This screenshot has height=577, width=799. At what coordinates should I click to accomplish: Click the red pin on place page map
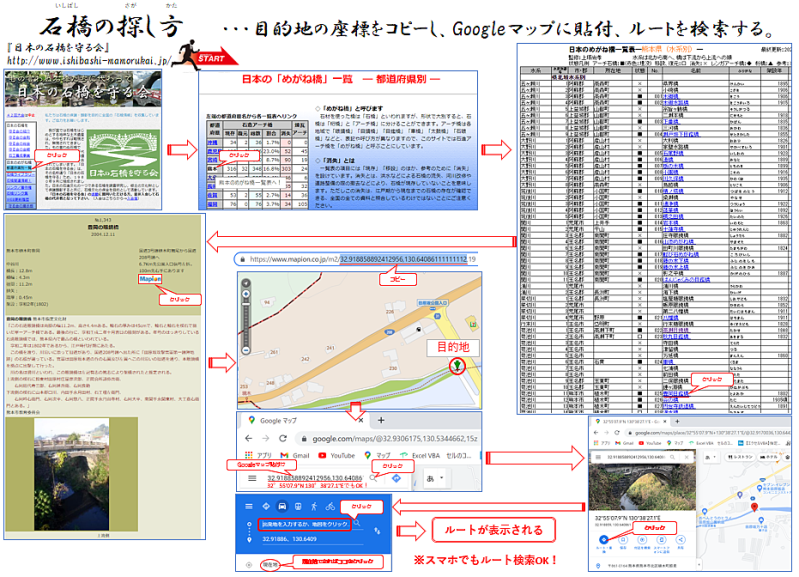(755, 507)
